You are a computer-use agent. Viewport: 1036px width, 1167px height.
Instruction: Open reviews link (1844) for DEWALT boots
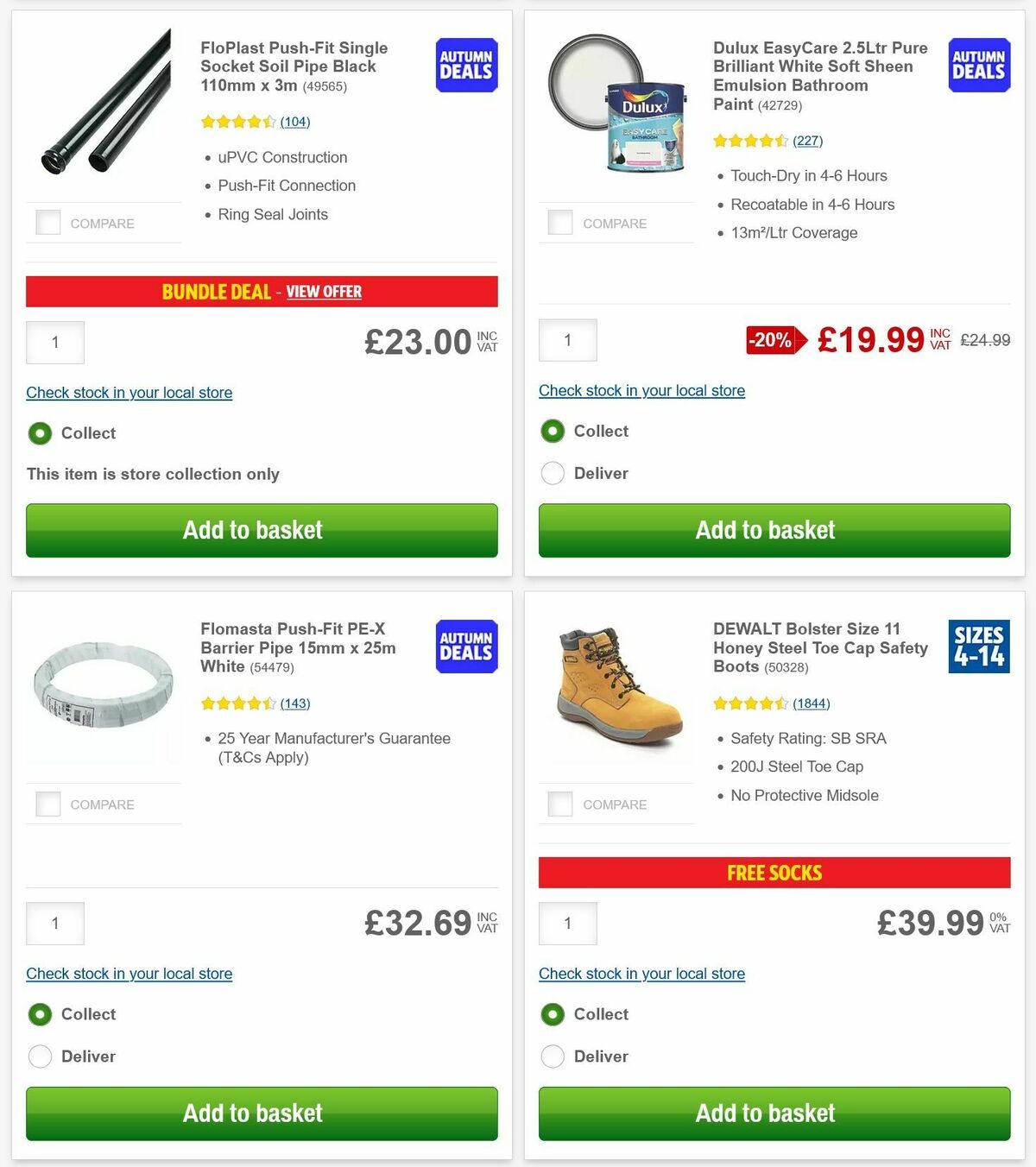tap(812, 703)
